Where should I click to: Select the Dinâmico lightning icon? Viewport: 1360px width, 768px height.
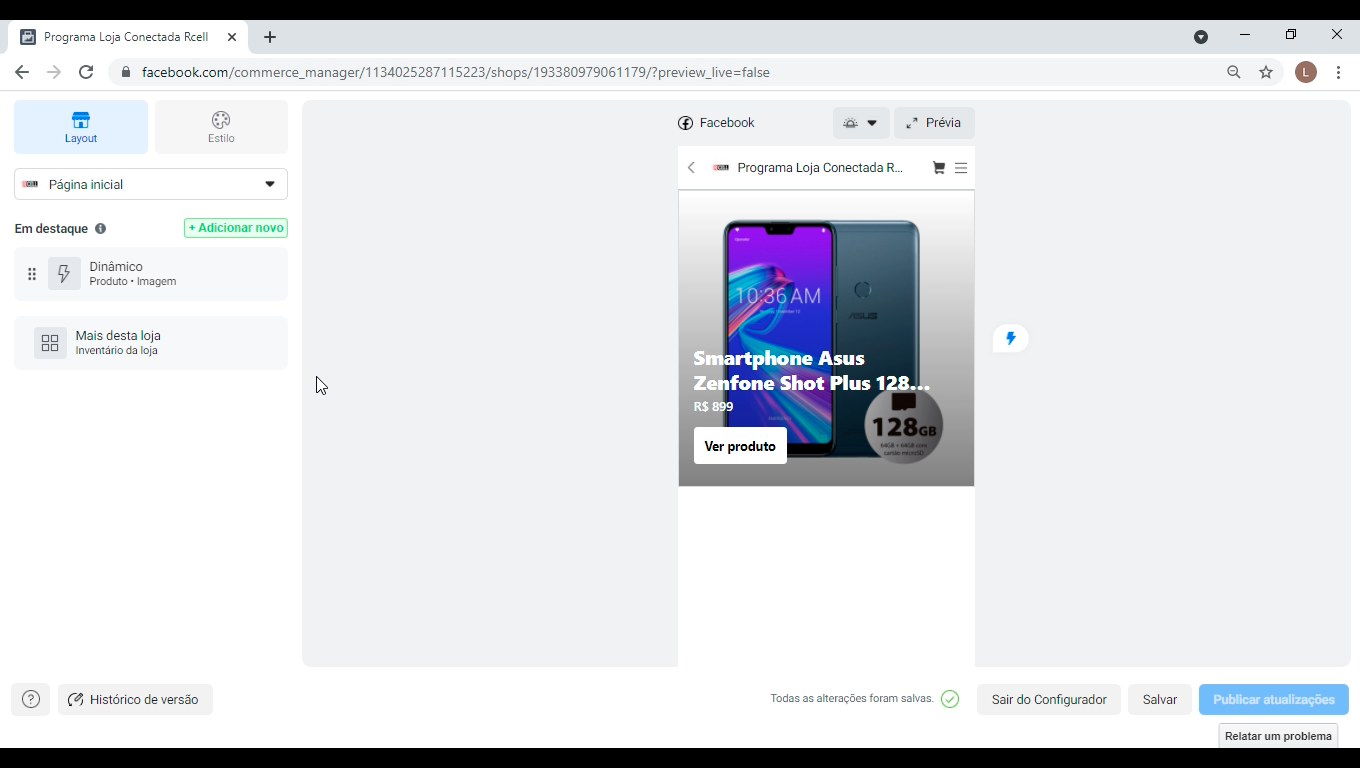click(x=64, y=274)
